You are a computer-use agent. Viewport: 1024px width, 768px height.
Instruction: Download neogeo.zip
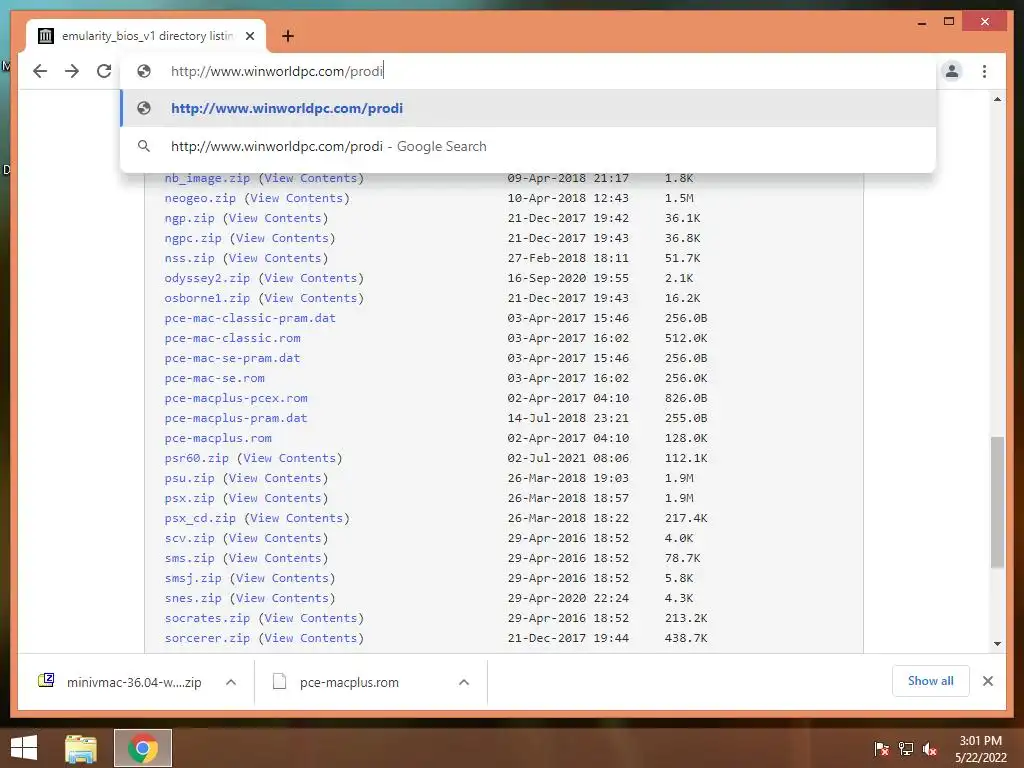(200, 198)
